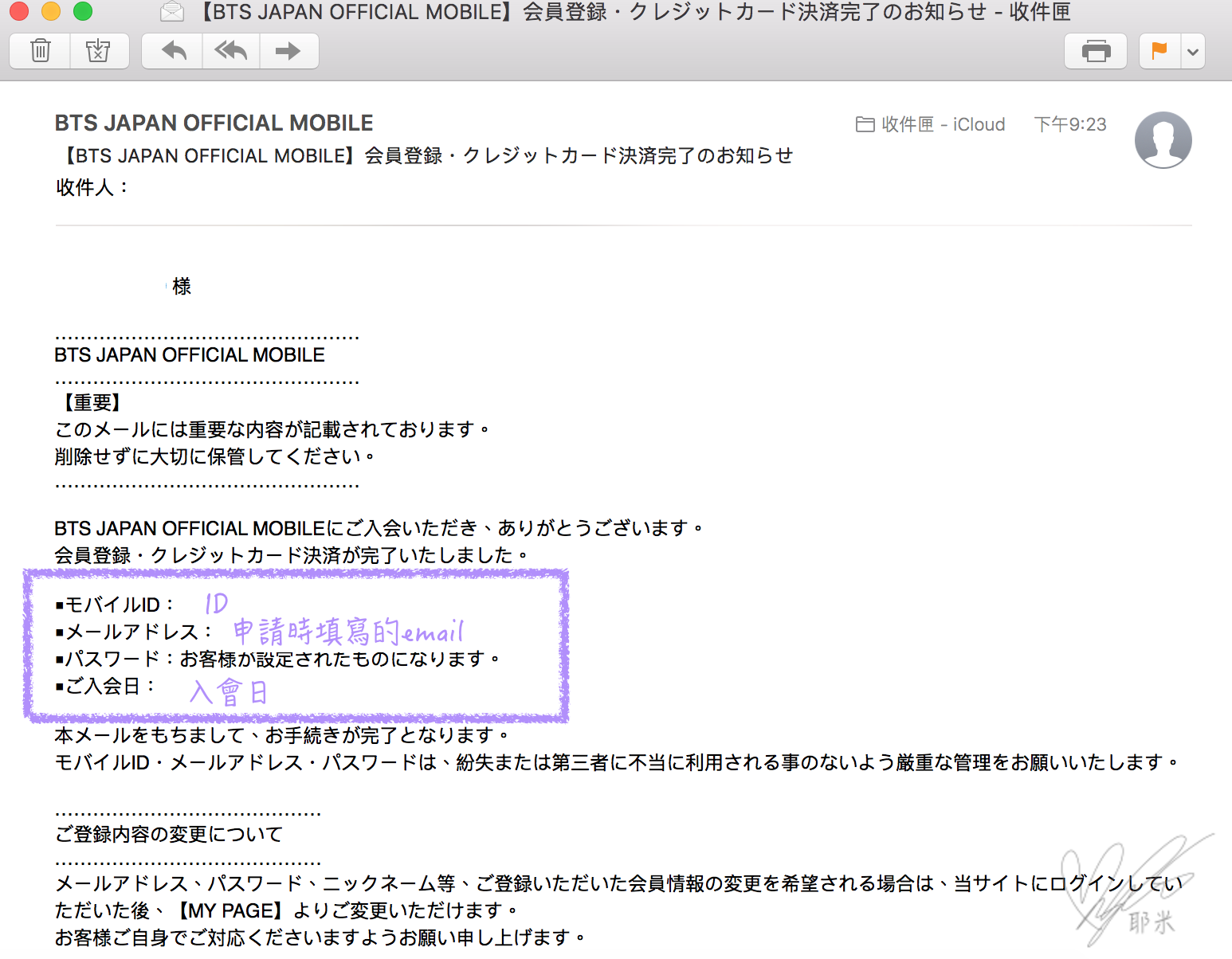Click sender name BTS JAPAN OFFICIAL MOBILE
Viewport: 1232px width, 959px height.
[x=214, y=123]
